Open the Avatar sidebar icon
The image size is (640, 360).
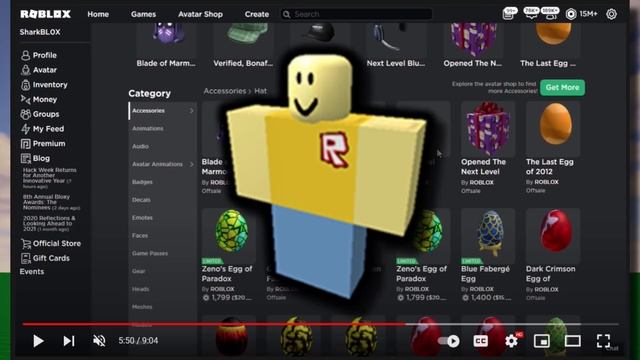(x=25, y=70)
